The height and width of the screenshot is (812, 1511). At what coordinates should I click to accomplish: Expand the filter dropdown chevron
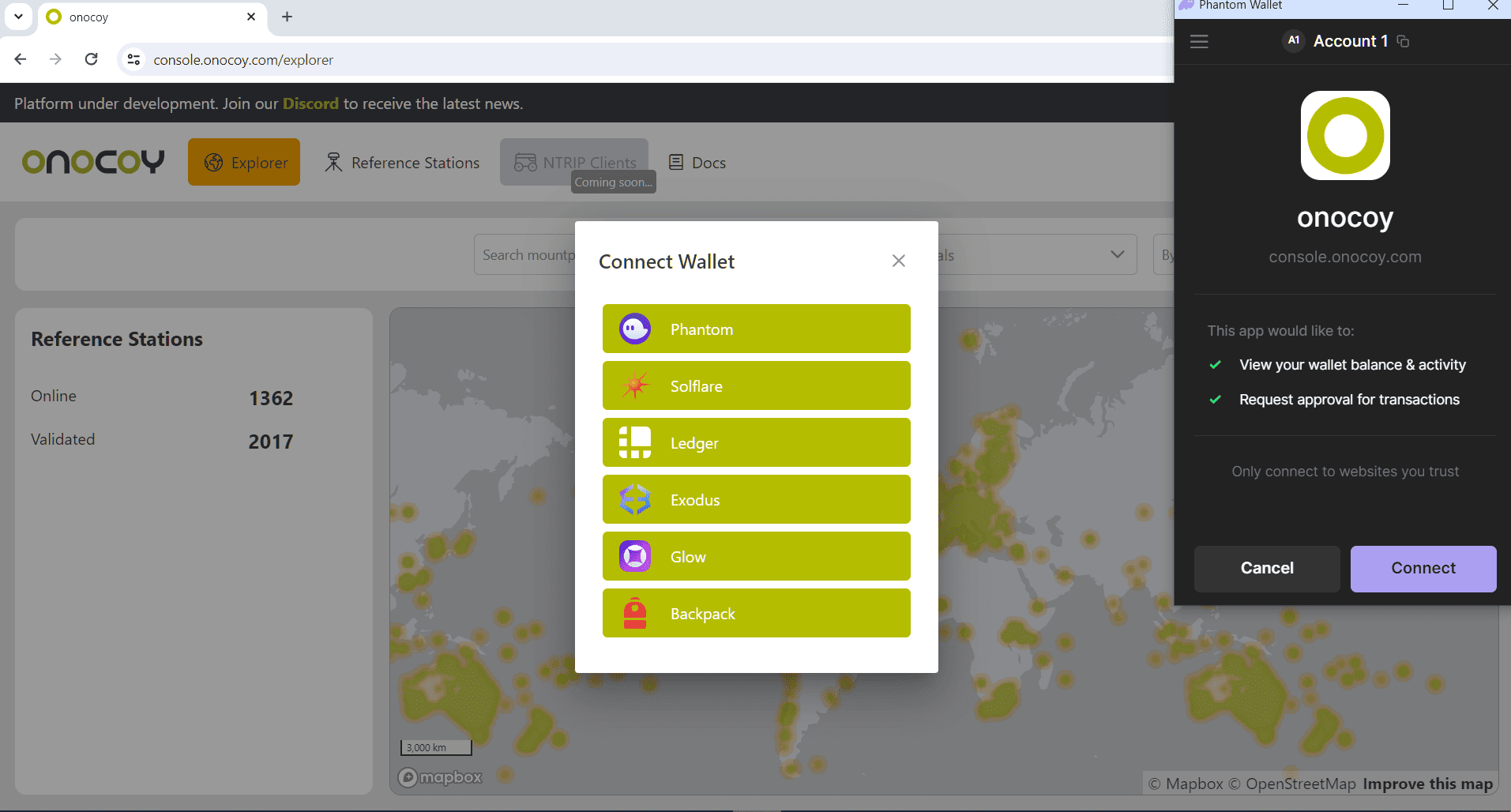[1117, 254]
